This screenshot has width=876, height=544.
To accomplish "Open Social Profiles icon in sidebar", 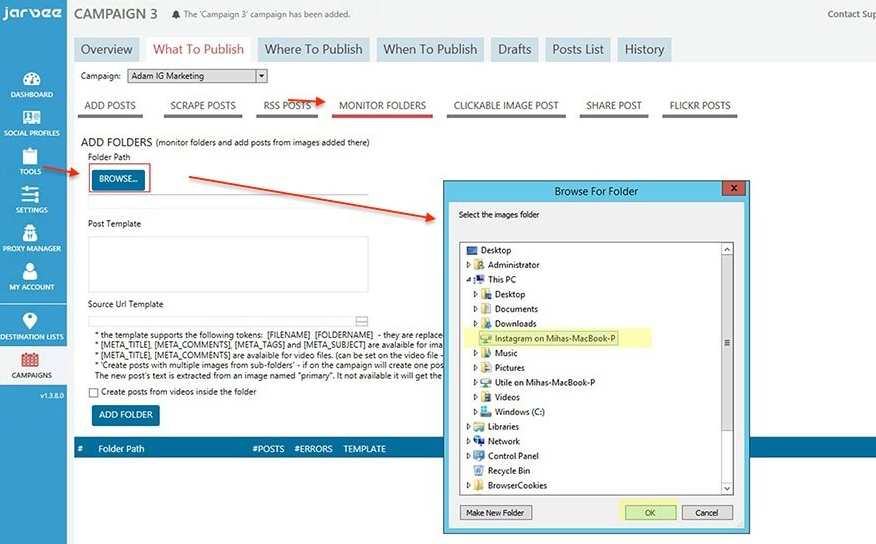I will point(31,117).
